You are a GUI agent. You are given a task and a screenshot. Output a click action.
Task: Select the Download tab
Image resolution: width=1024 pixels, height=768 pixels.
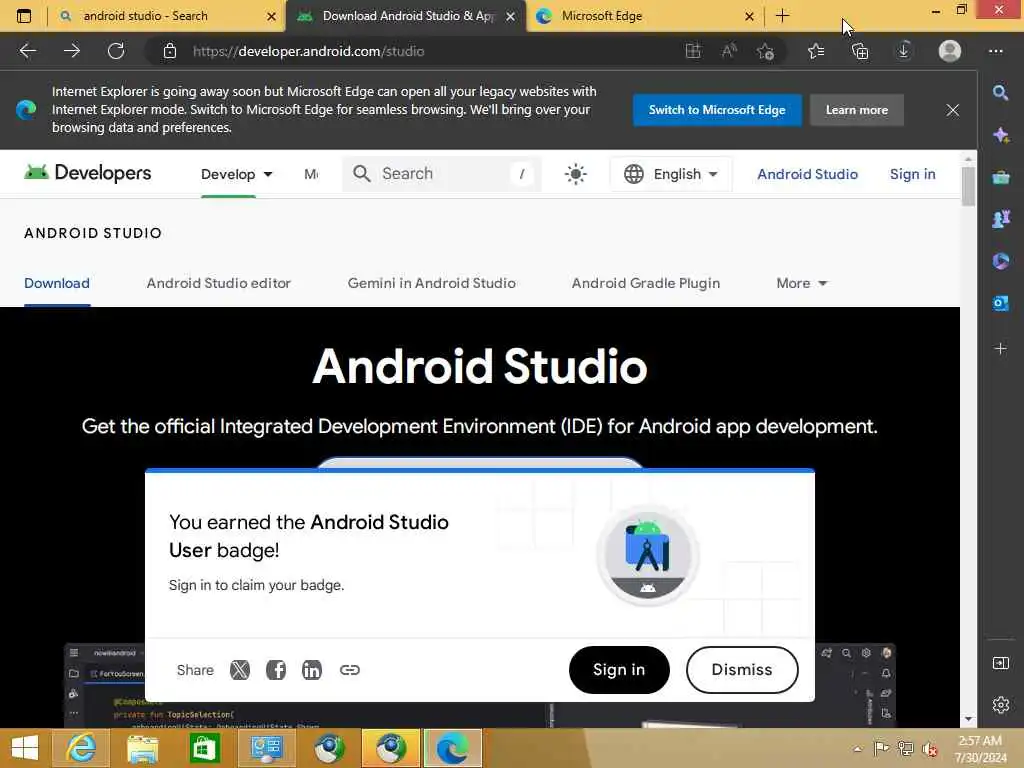57,283
